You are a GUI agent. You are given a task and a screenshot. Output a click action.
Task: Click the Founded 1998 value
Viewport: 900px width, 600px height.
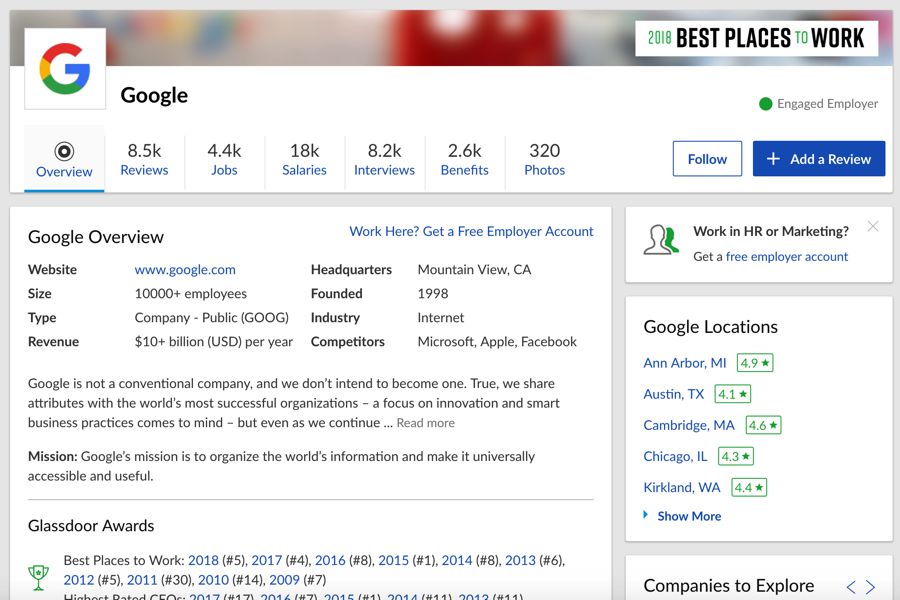coord(433,294)
